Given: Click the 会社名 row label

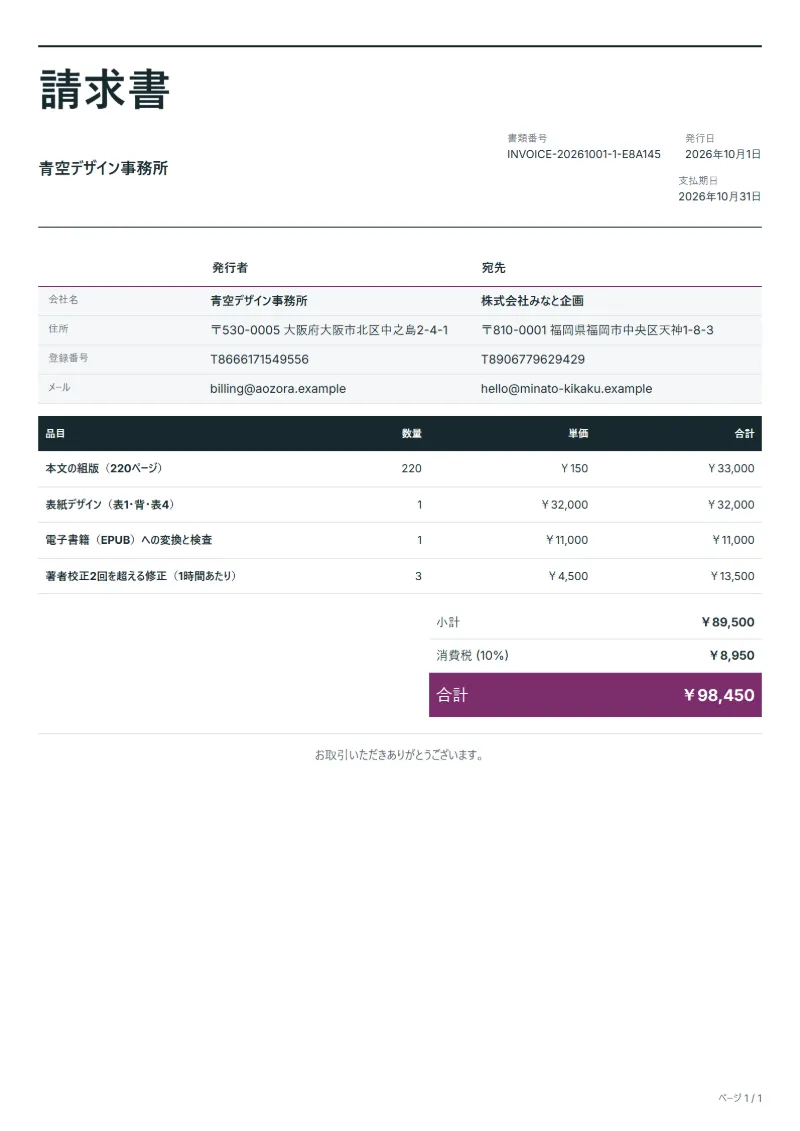Looking at the screenshot, I should 63,299.
